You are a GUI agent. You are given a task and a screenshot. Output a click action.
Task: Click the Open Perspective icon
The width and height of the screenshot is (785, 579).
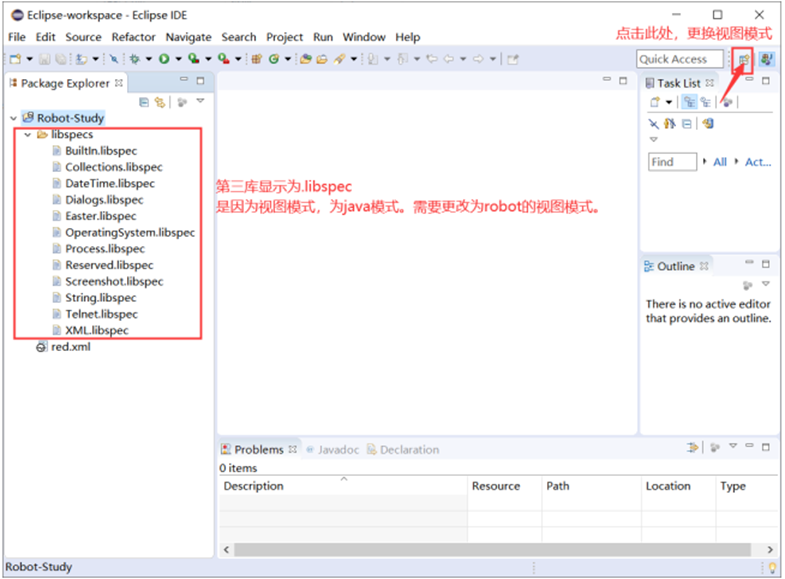click(x=744, y=60)
